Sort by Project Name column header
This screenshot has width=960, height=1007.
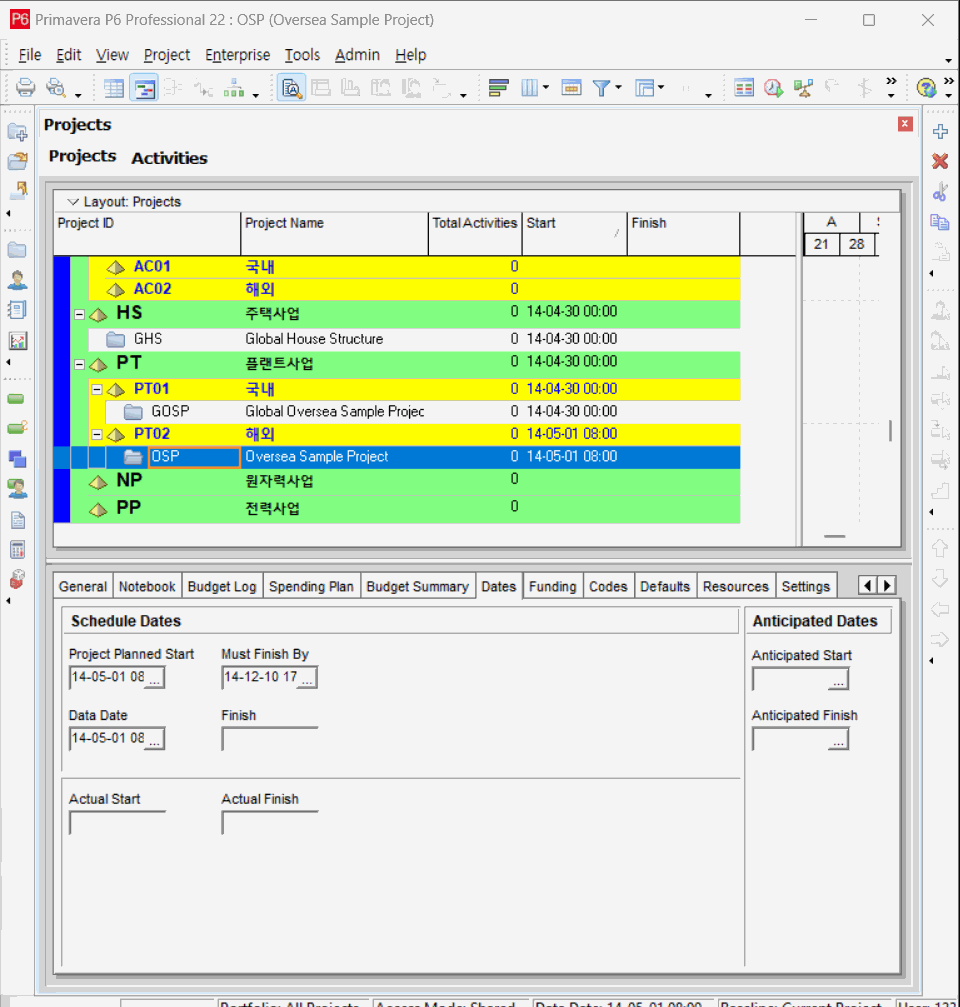coord(334,234)
